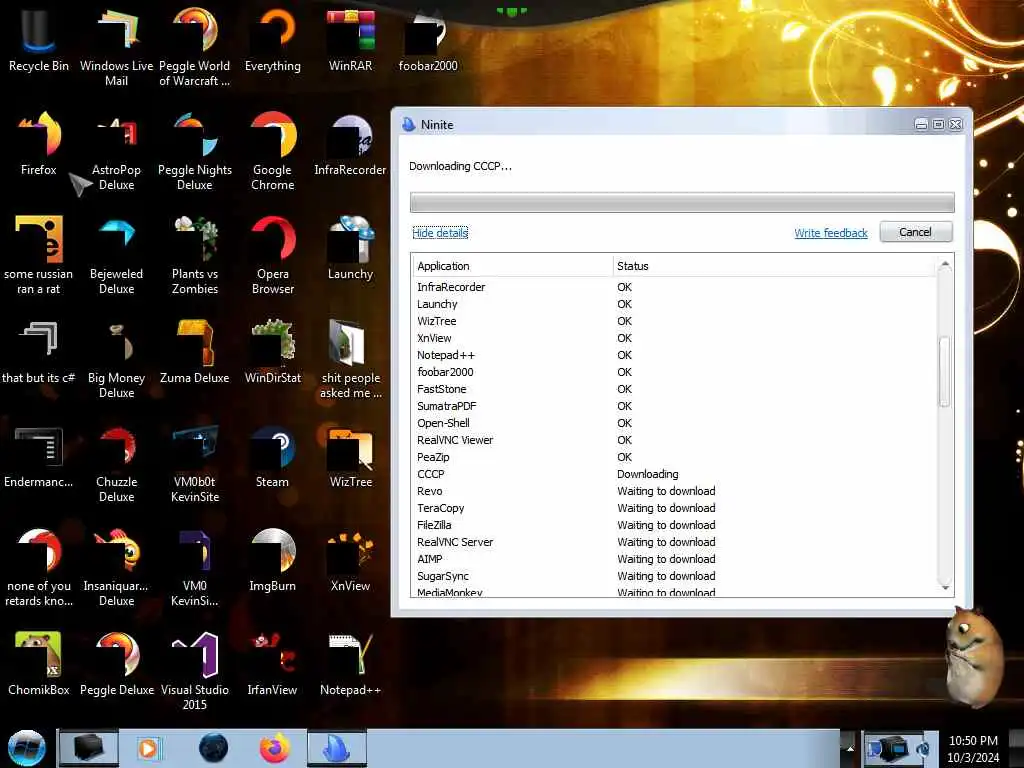Show hidden system tray icons
Viewport: 1024px width, 768px height.
[x=850, y=748]
